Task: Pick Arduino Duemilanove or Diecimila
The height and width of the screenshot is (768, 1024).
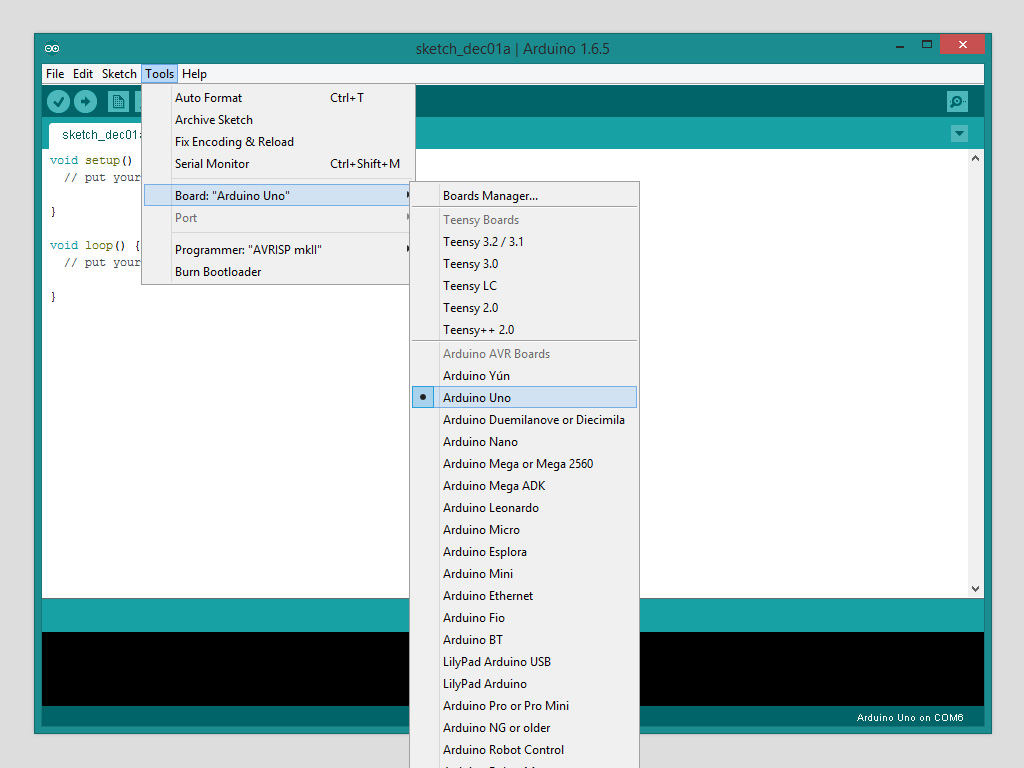Action: coord(524,420)
